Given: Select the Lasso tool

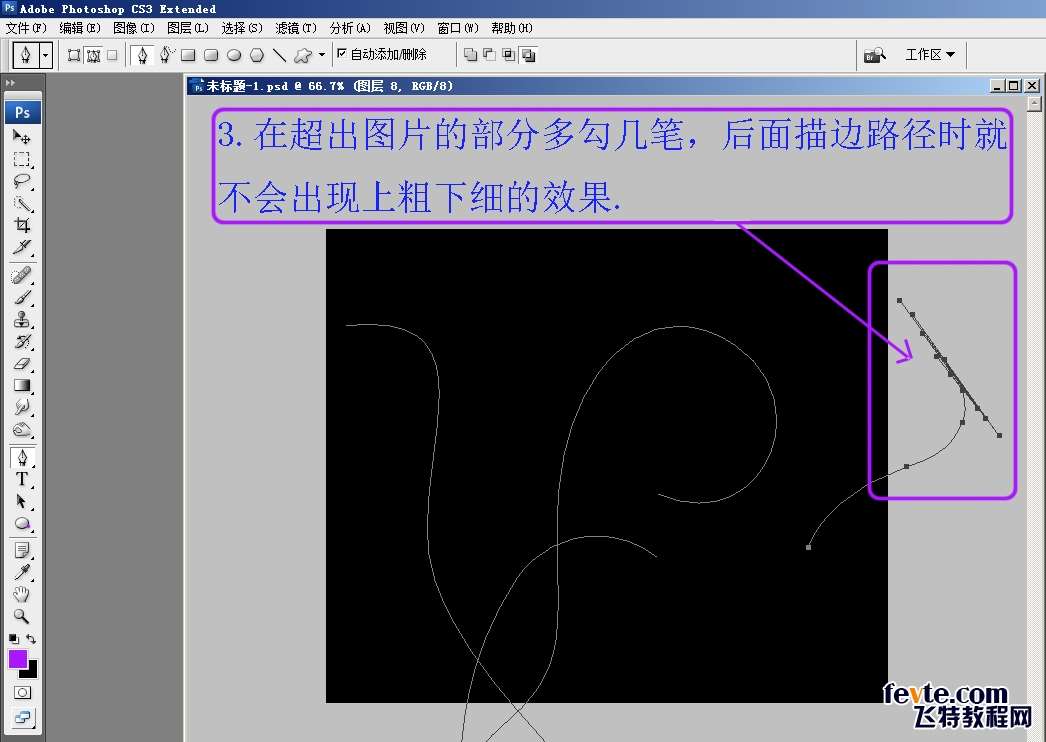Looking at the screenshot, I should pos(22,181).
